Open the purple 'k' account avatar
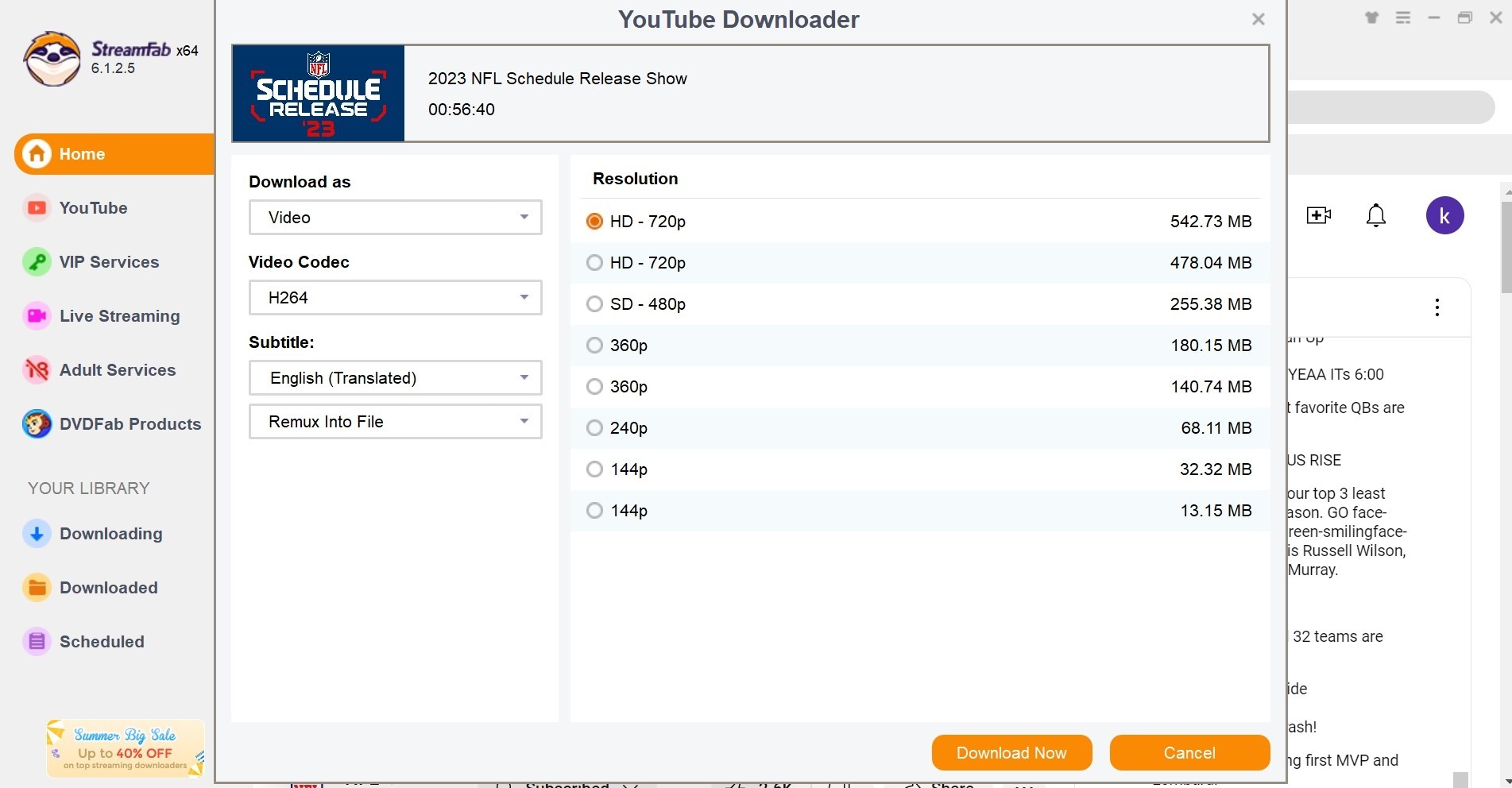Viewport: 1512px width, 788px height. pyautogui.click(x=1444, y=215)
